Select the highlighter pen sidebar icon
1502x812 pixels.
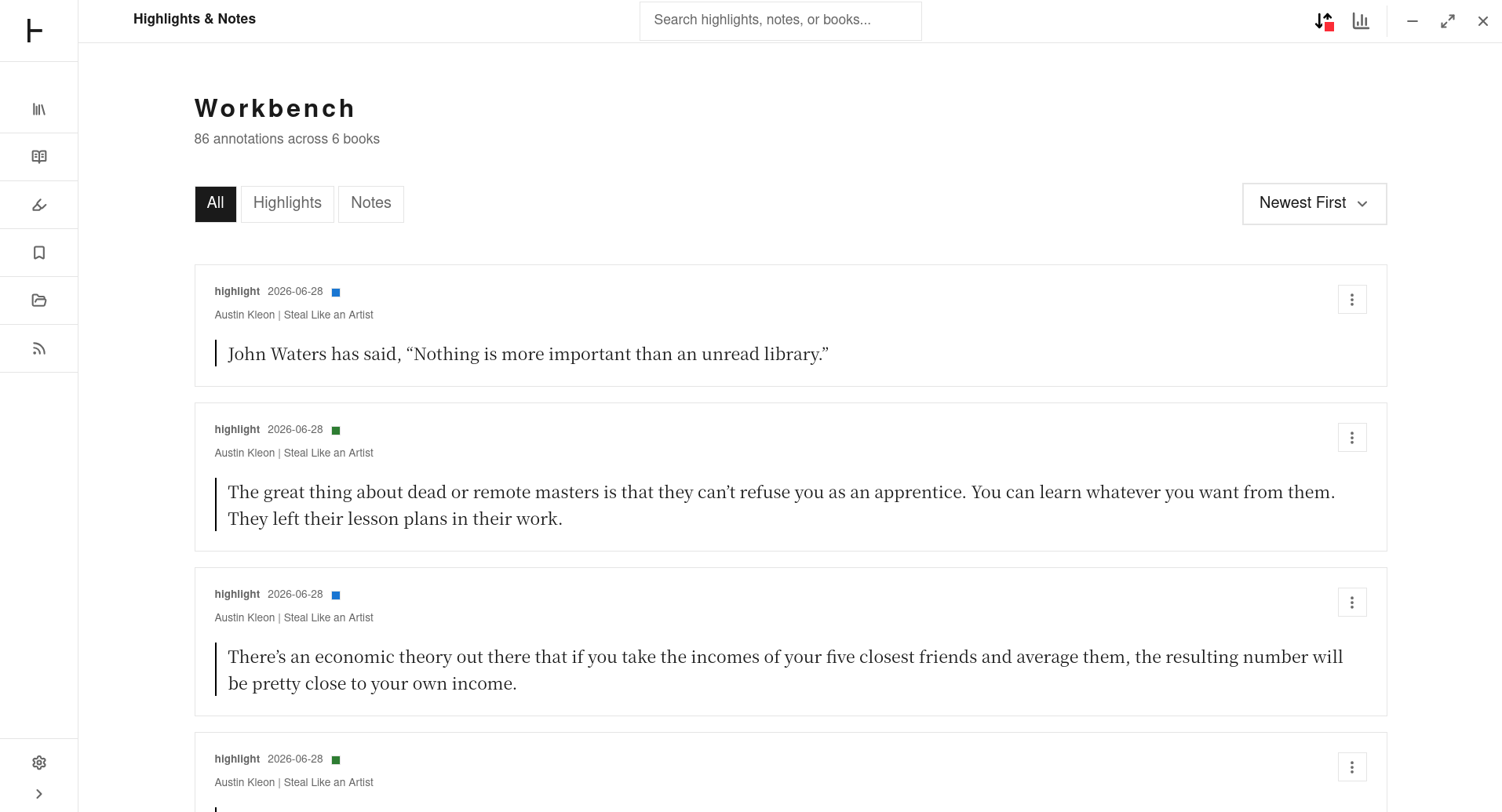pyautogui.click(x=38, y=205)
